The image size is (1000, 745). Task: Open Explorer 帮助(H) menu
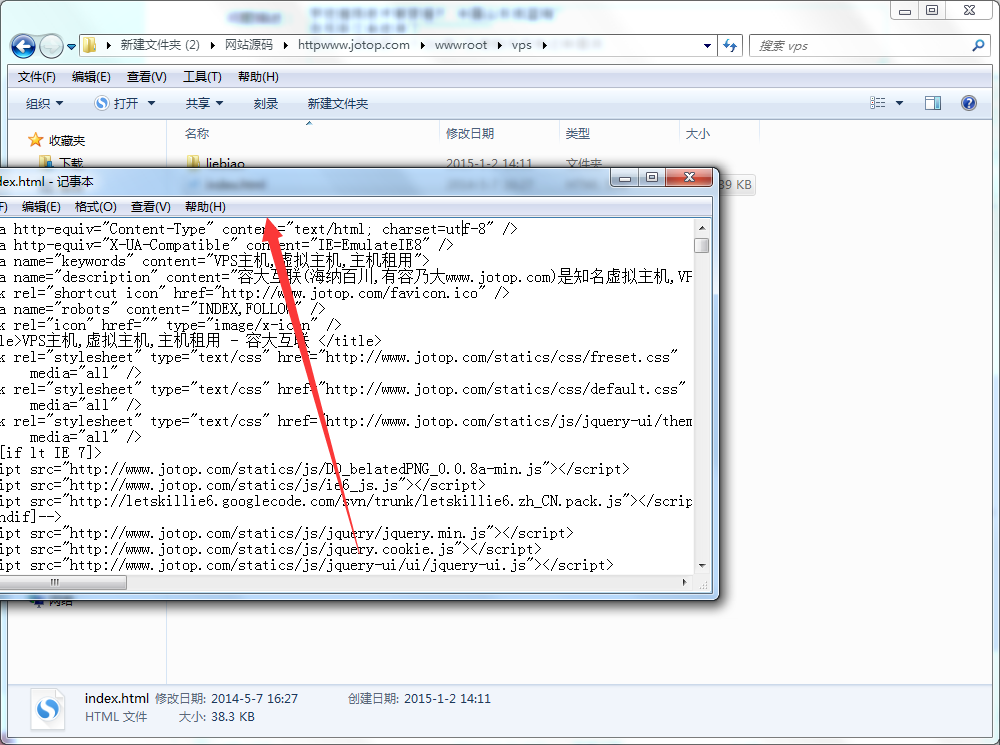coord(258,77)
